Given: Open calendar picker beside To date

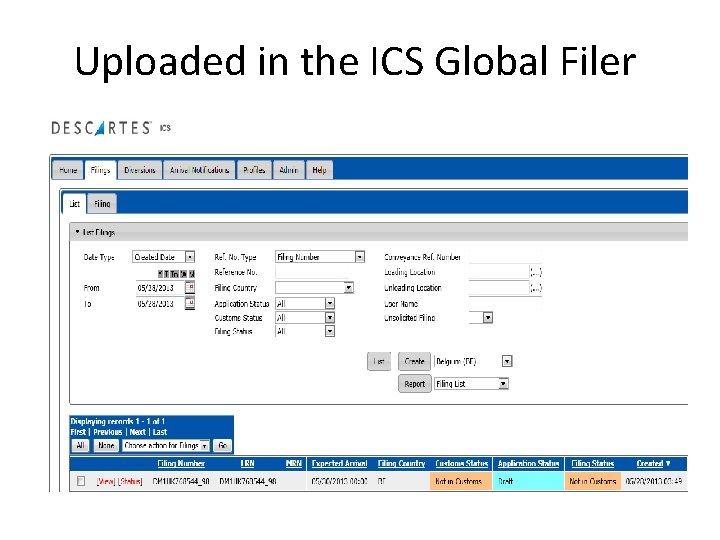Looking at the screenshot, I should (190, 303).
